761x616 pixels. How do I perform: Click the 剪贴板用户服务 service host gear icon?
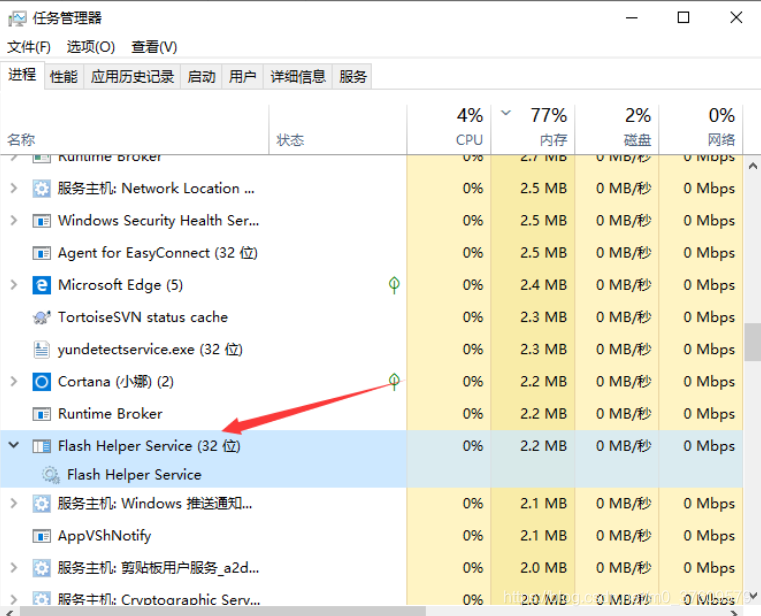pos(42,568)
